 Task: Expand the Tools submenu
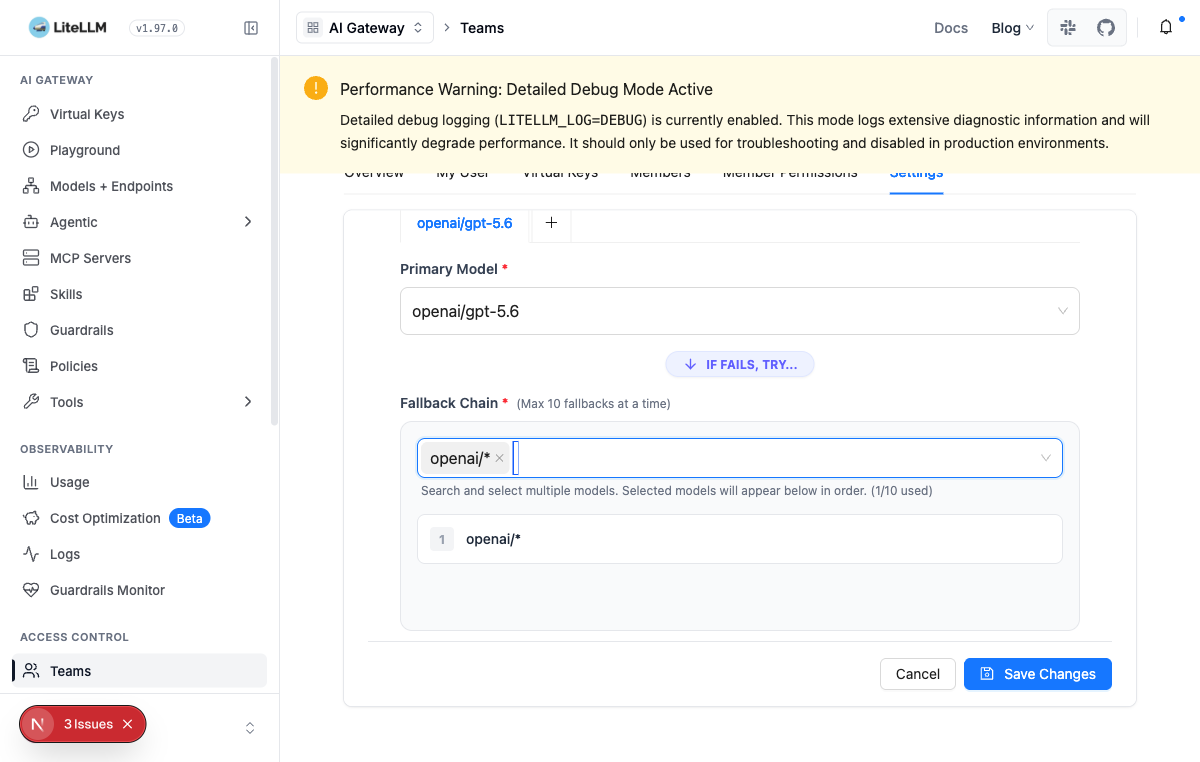pos(248,402)
